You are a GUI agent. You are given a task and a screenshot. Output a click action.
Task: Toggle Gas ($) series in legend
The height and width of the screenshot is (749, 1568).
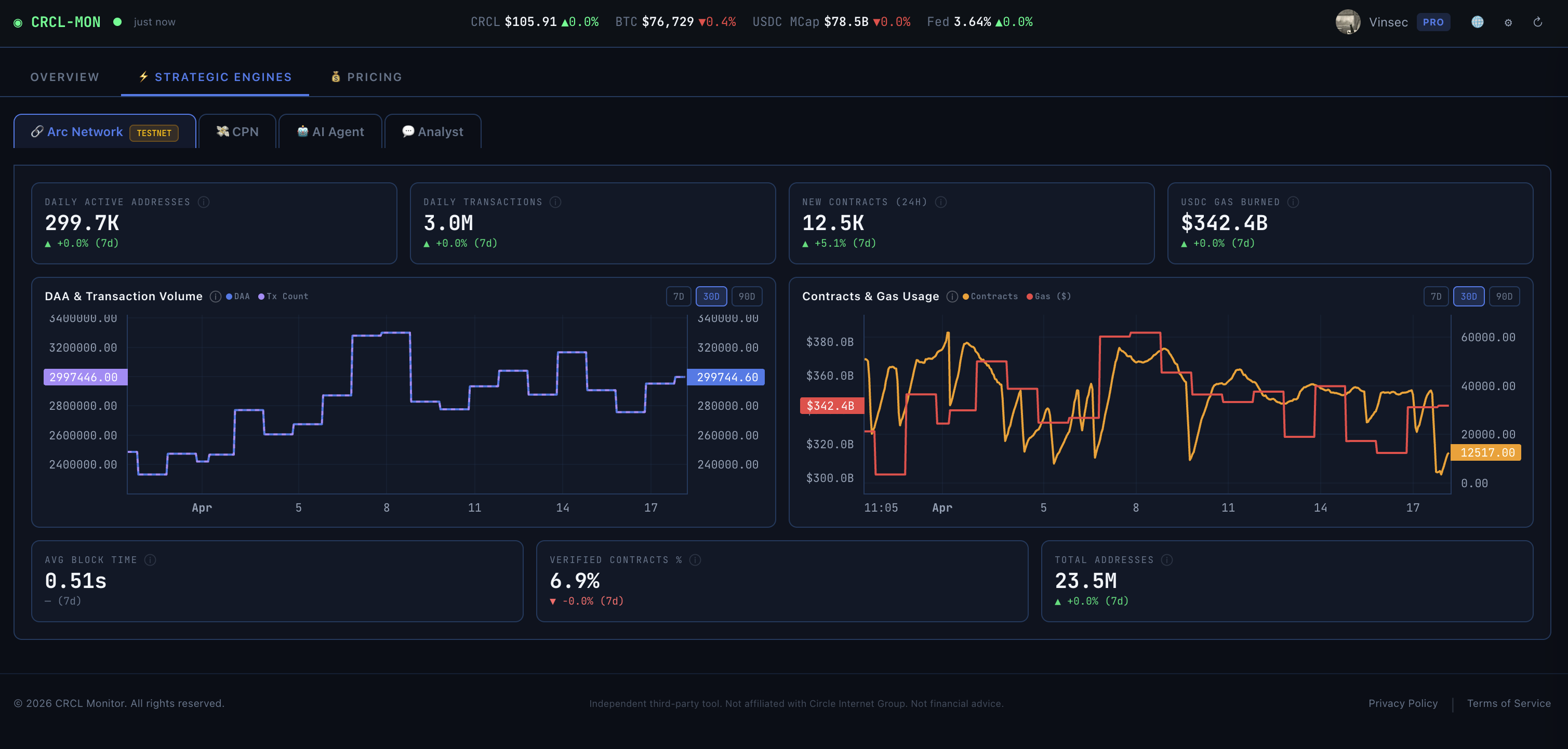pyautogui.click(x=1048, y=296)
